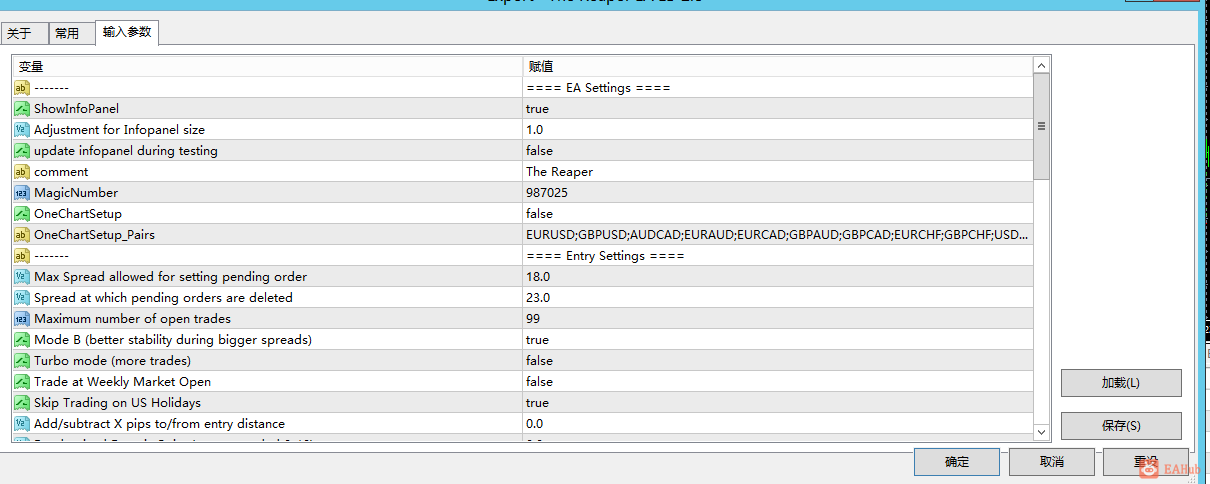Viewport: 1210px width, 484px height.
Task: Select the 'Mode B (better stability during bigger spreads)' label
Action: (173, 339)
